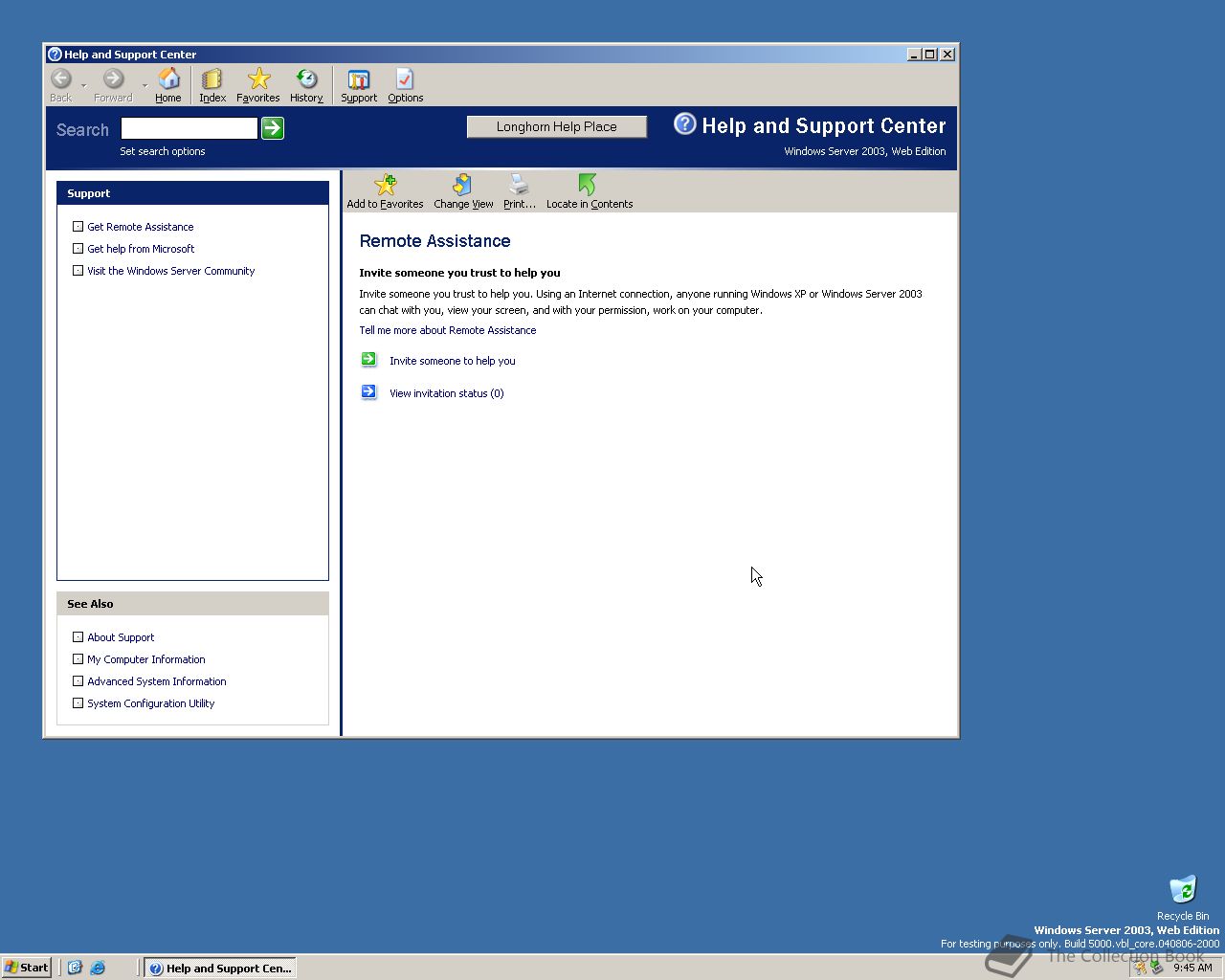Open My Computer Information link
Viewport: 1225px width, 980px height.
tap(146, 659)
